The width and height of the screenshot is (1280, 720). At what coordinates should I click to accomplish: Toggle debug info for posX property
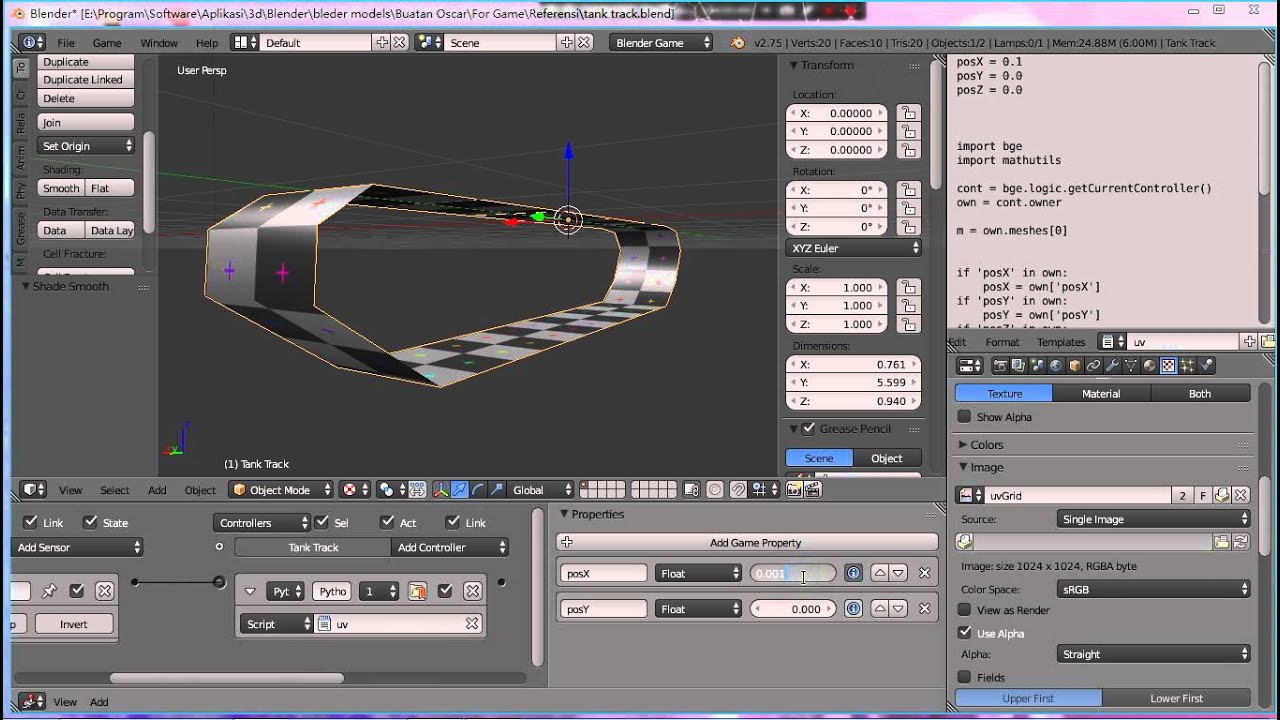[853, 573]
